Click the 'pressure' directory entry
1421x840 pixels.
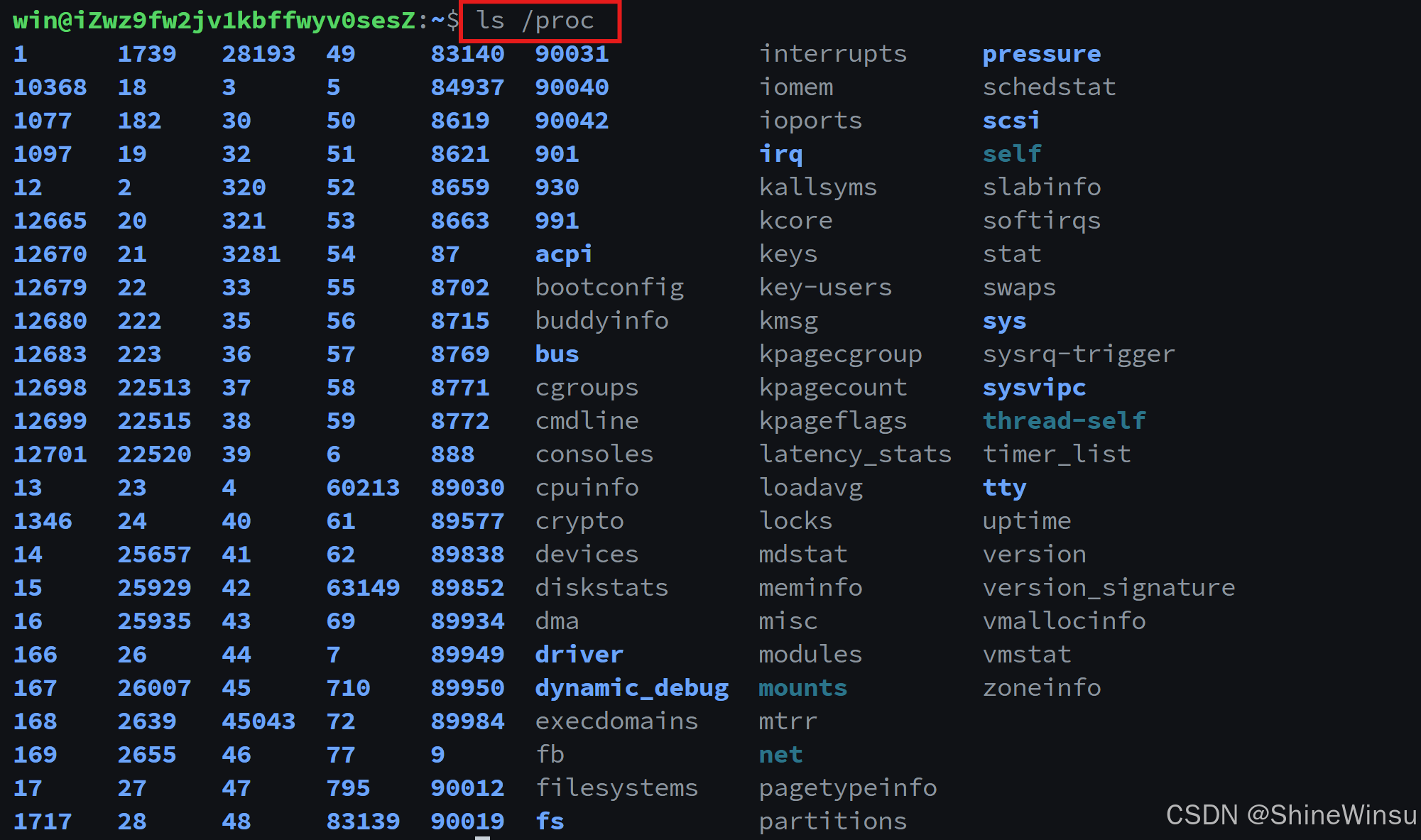(x=1041, y=54)
